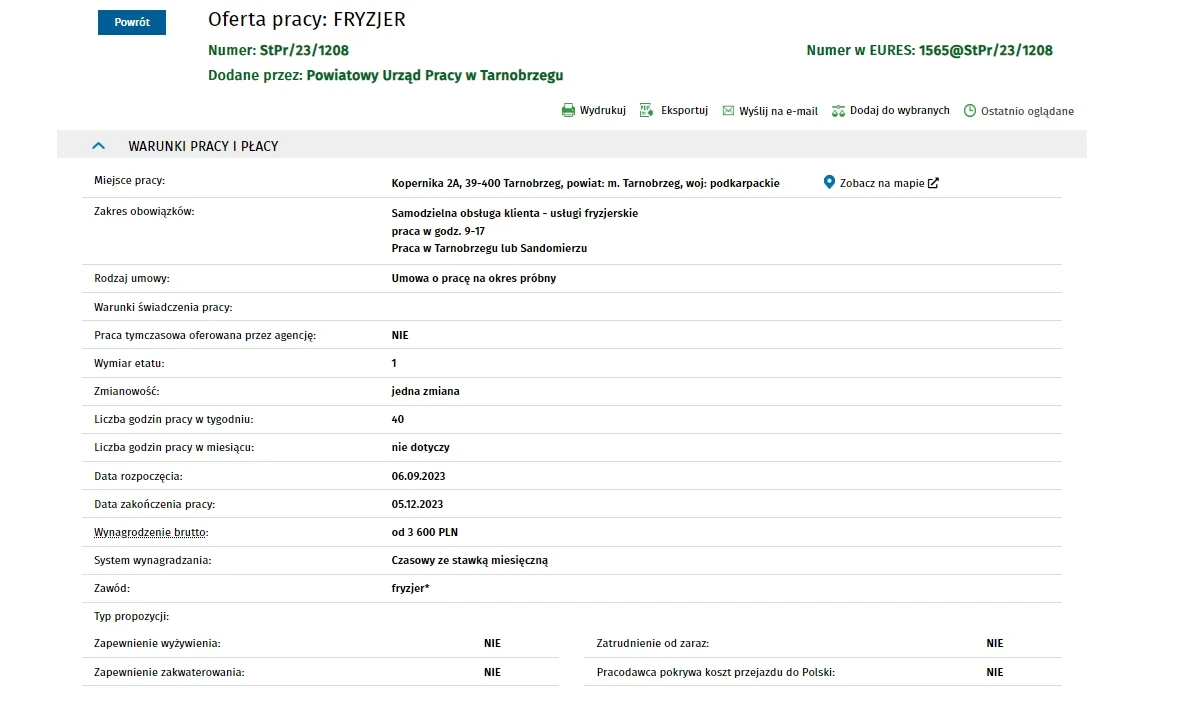Click the address Kopernika 2A, 39-400 Tarnobrzeg
This screenshot has width=1177, height=718.
(x=474, y=183)
